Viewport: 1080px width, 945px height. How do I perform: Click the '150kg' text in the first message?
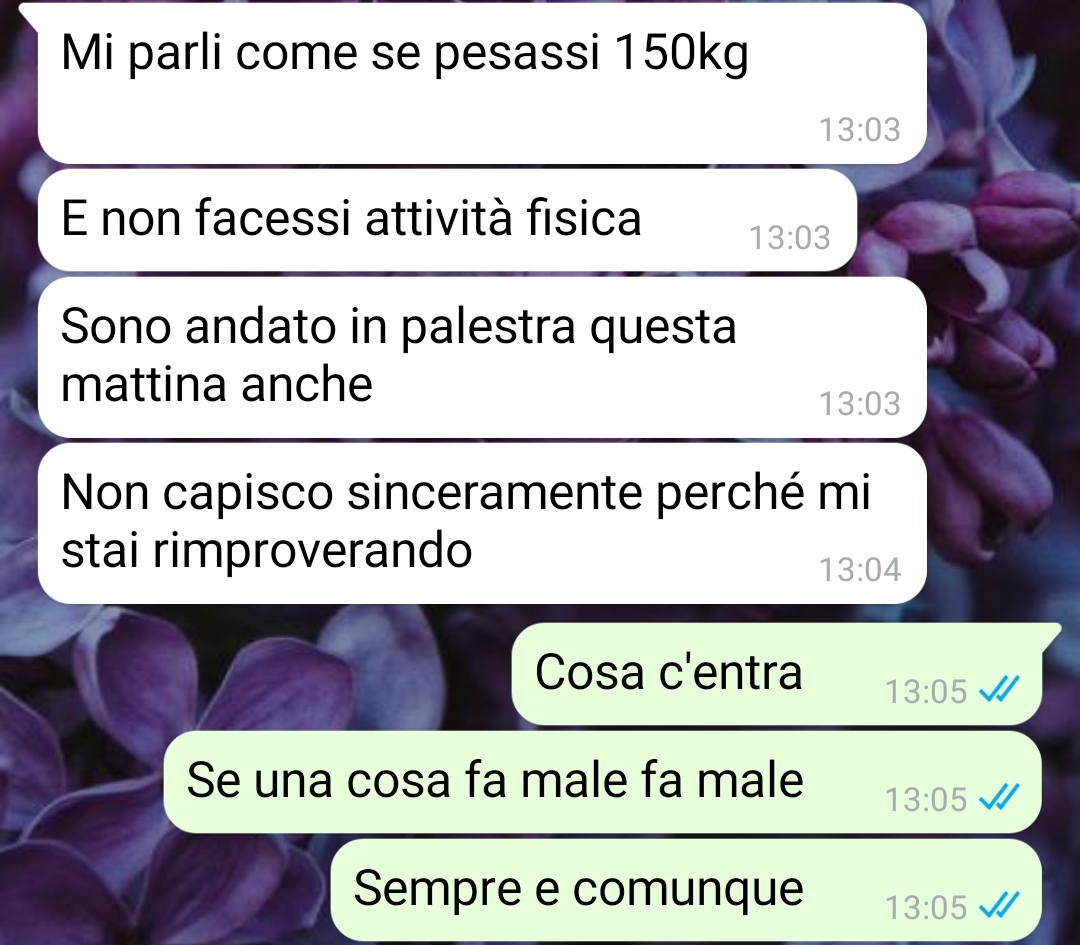(x=680, y=52)
